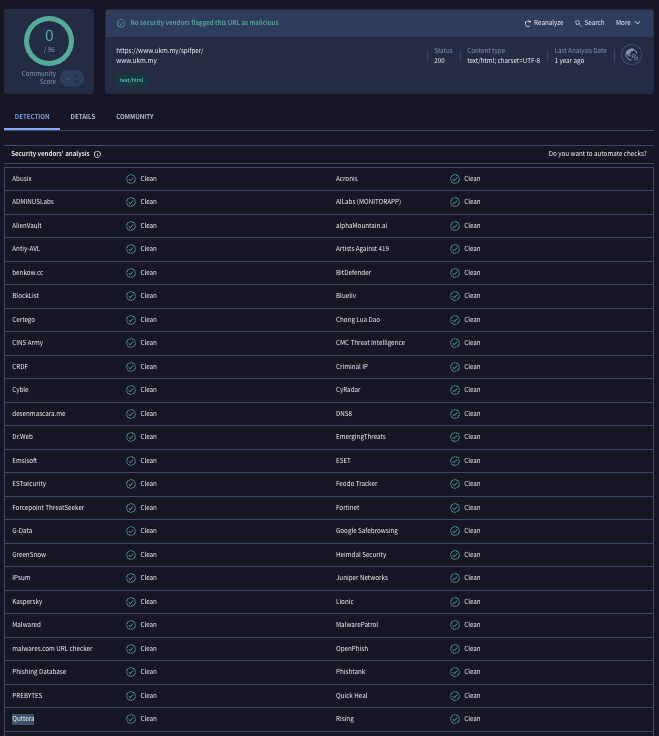
Task: Click the Forcepoint ThreatSeeker vendor name
Action: click(48, 507)
